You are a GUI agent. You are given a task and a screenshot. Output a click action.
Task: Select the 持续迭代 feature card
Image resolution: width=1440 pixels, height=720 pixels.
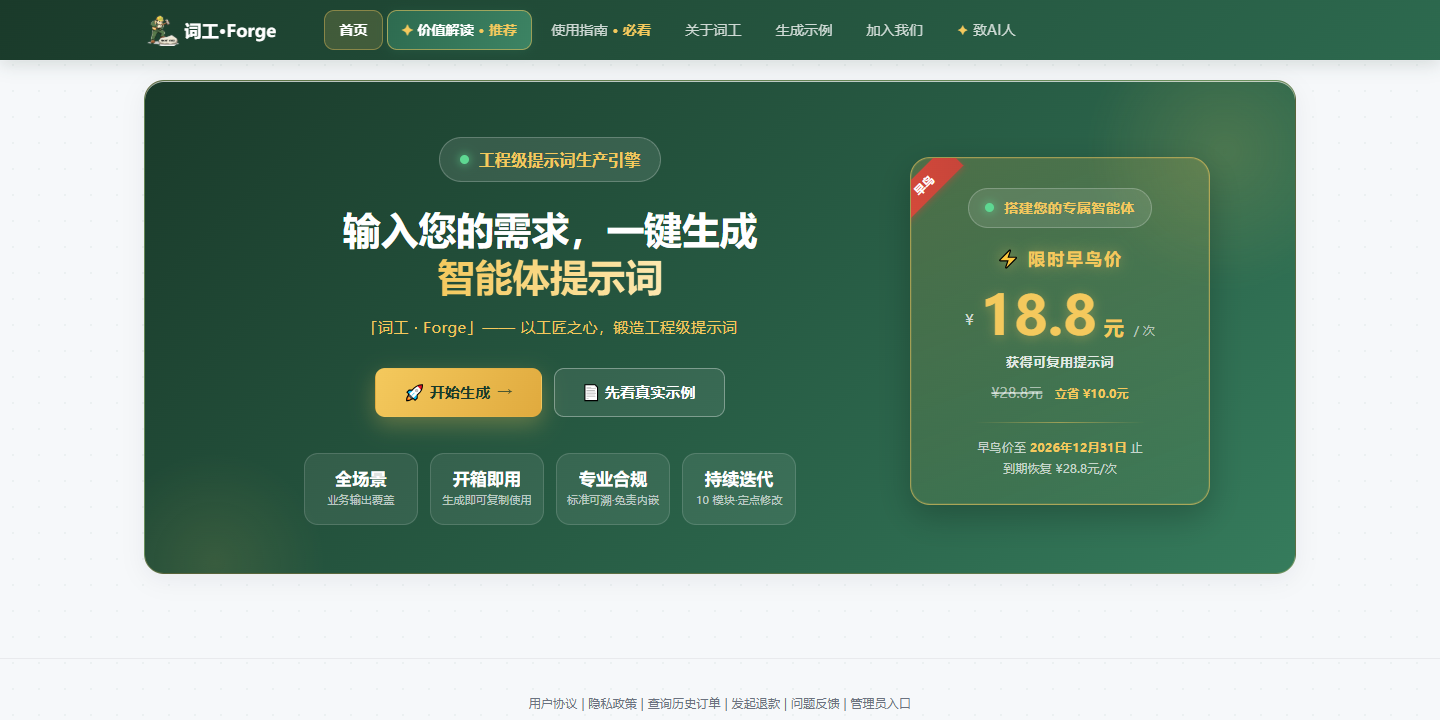pos(739,489)
